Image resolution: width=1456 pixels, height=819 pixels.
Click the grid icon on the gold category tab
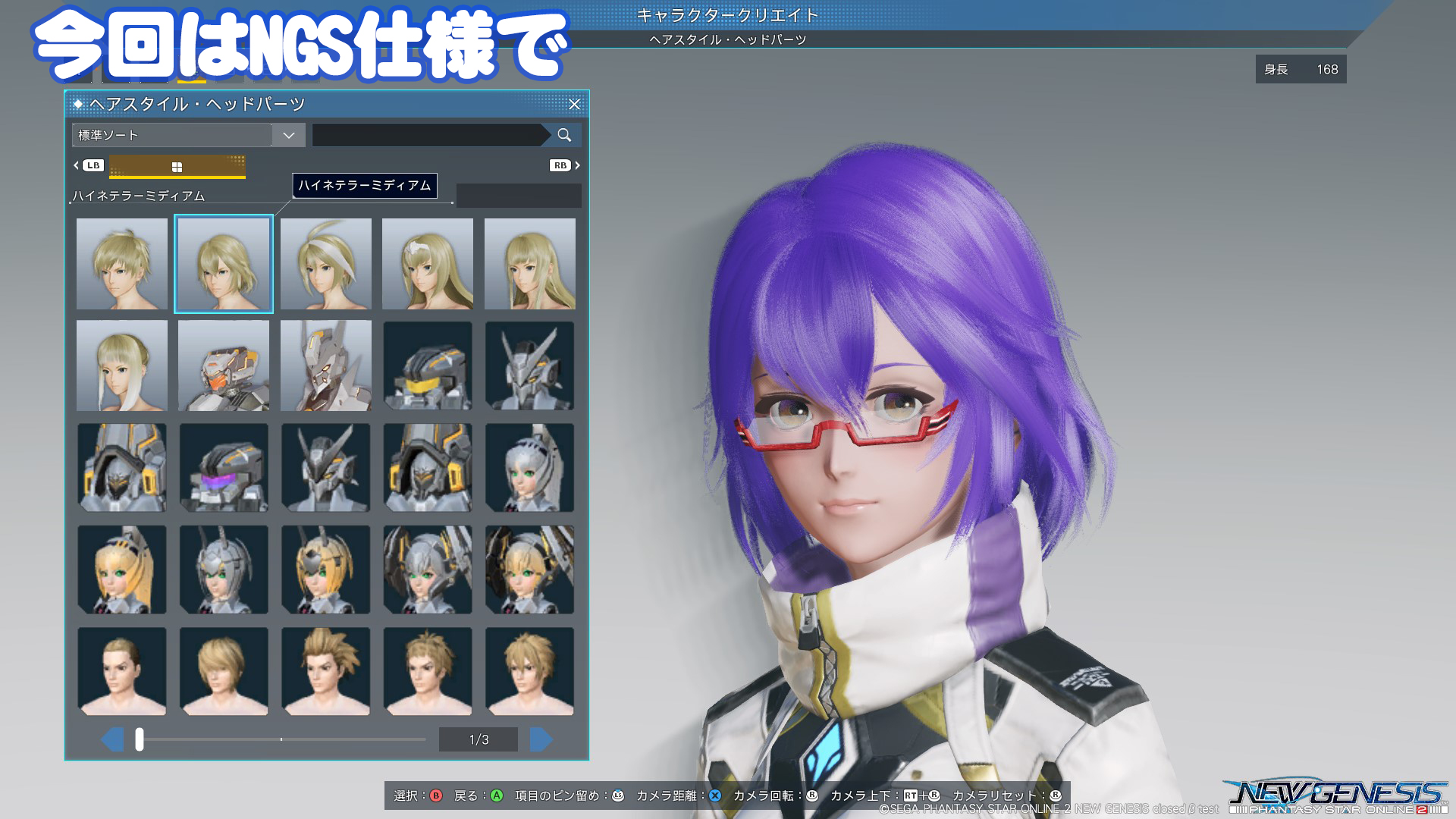coord(177,165)
